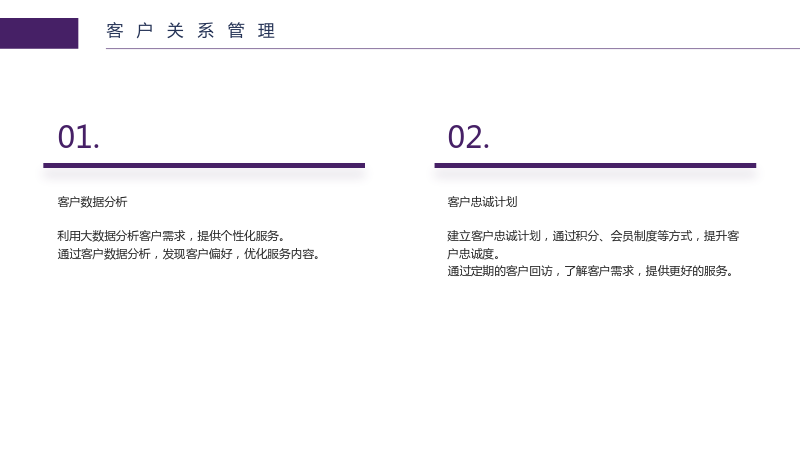The width and height of the screenshot is (800, 450).
Task: Select the purple rectangle beside the title
Action: click(39, 33)
